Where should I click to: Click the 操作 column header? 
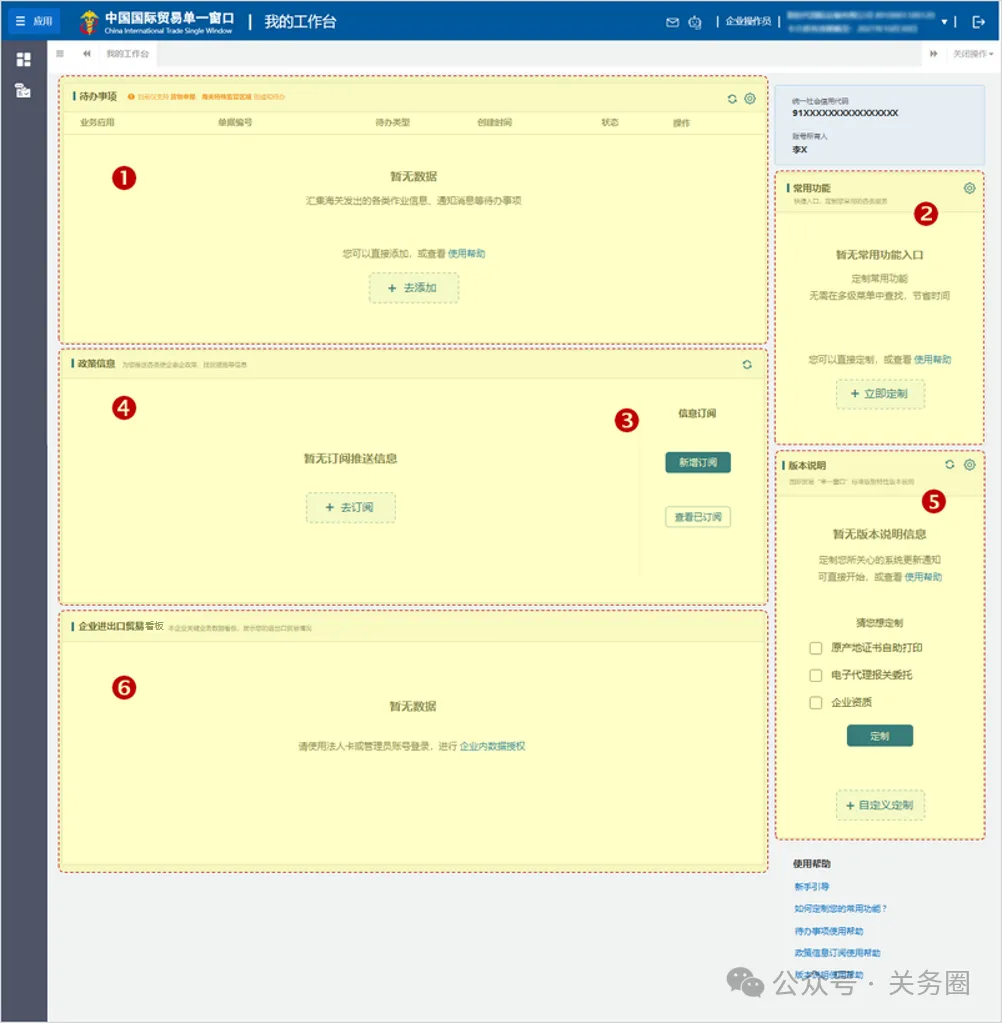coord(681,123)
